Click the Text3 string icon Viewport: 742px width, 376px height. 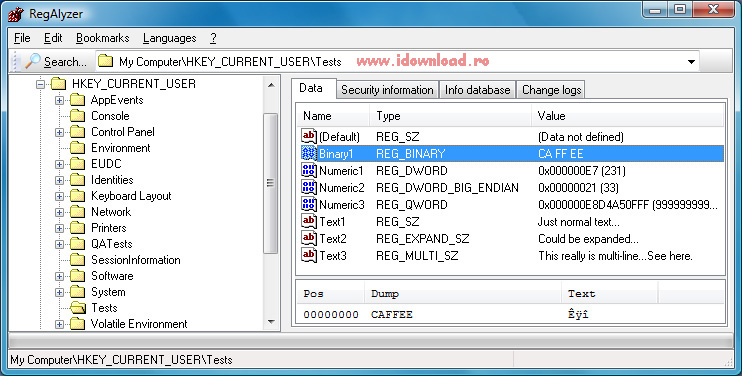point(309,255)
